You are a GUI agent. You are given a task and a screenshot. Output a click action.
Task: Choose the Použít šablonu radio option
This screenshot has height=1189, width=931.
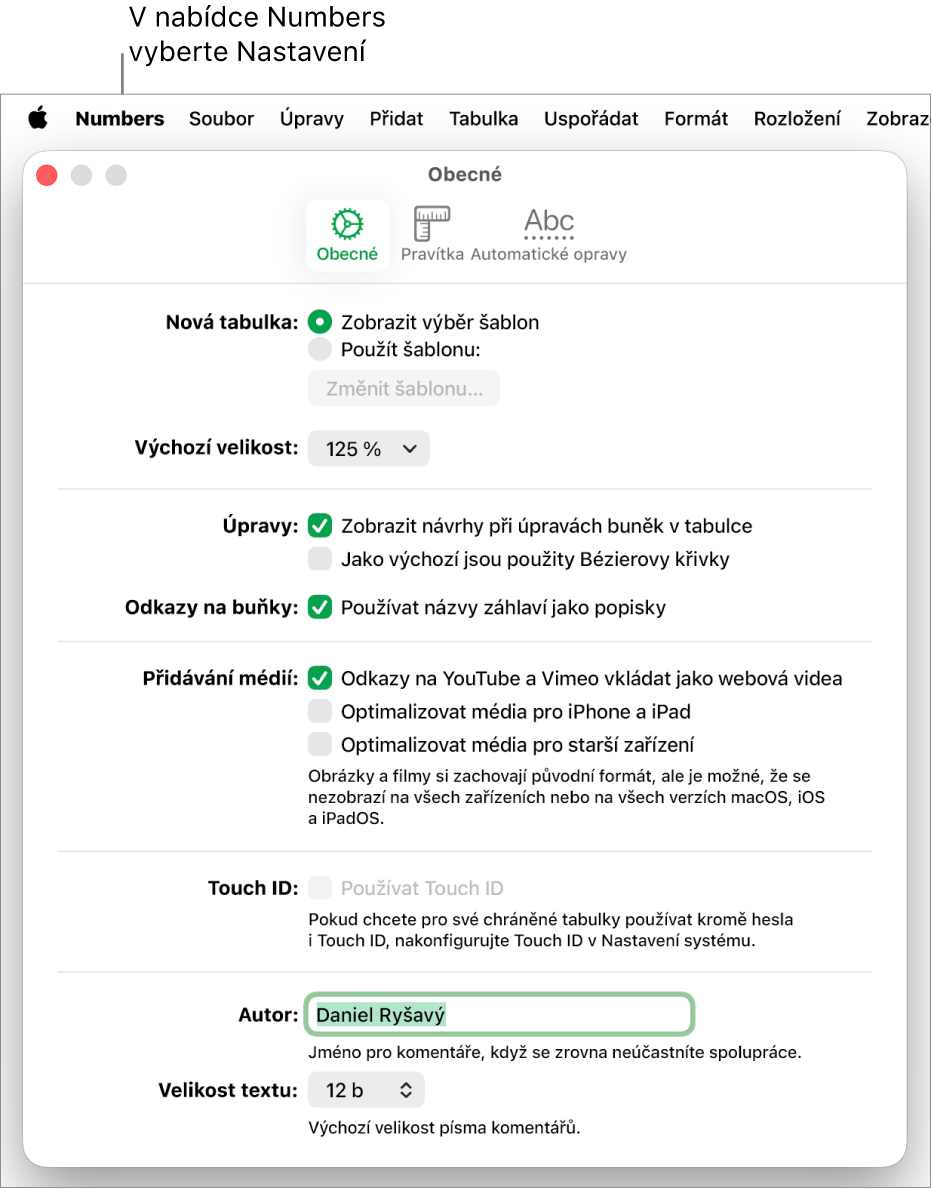(x=320, y=350)
